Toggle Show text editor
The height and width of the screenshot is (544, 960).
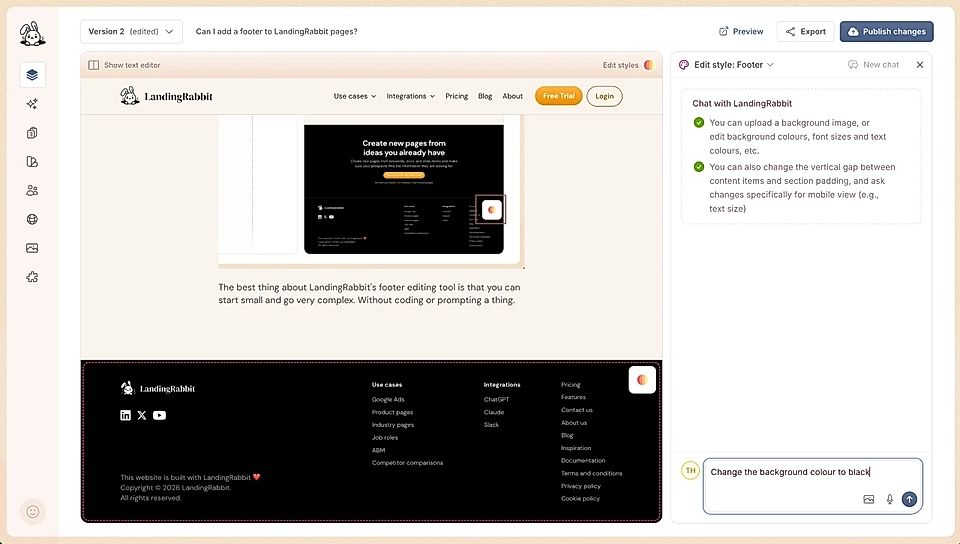point(124,65)
